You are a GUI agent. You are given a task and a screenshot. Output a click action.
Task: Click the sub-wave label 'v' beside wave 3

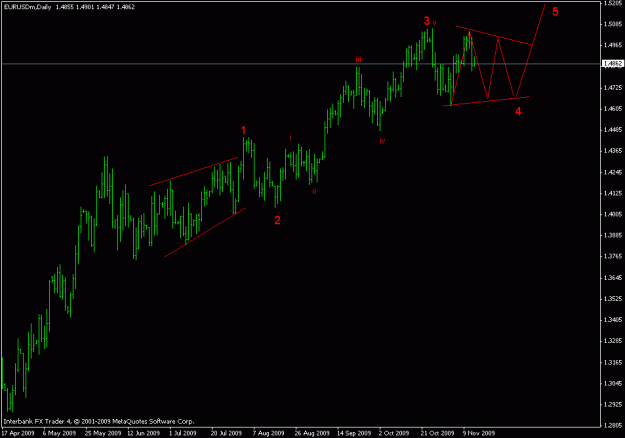tap(434, 23)
